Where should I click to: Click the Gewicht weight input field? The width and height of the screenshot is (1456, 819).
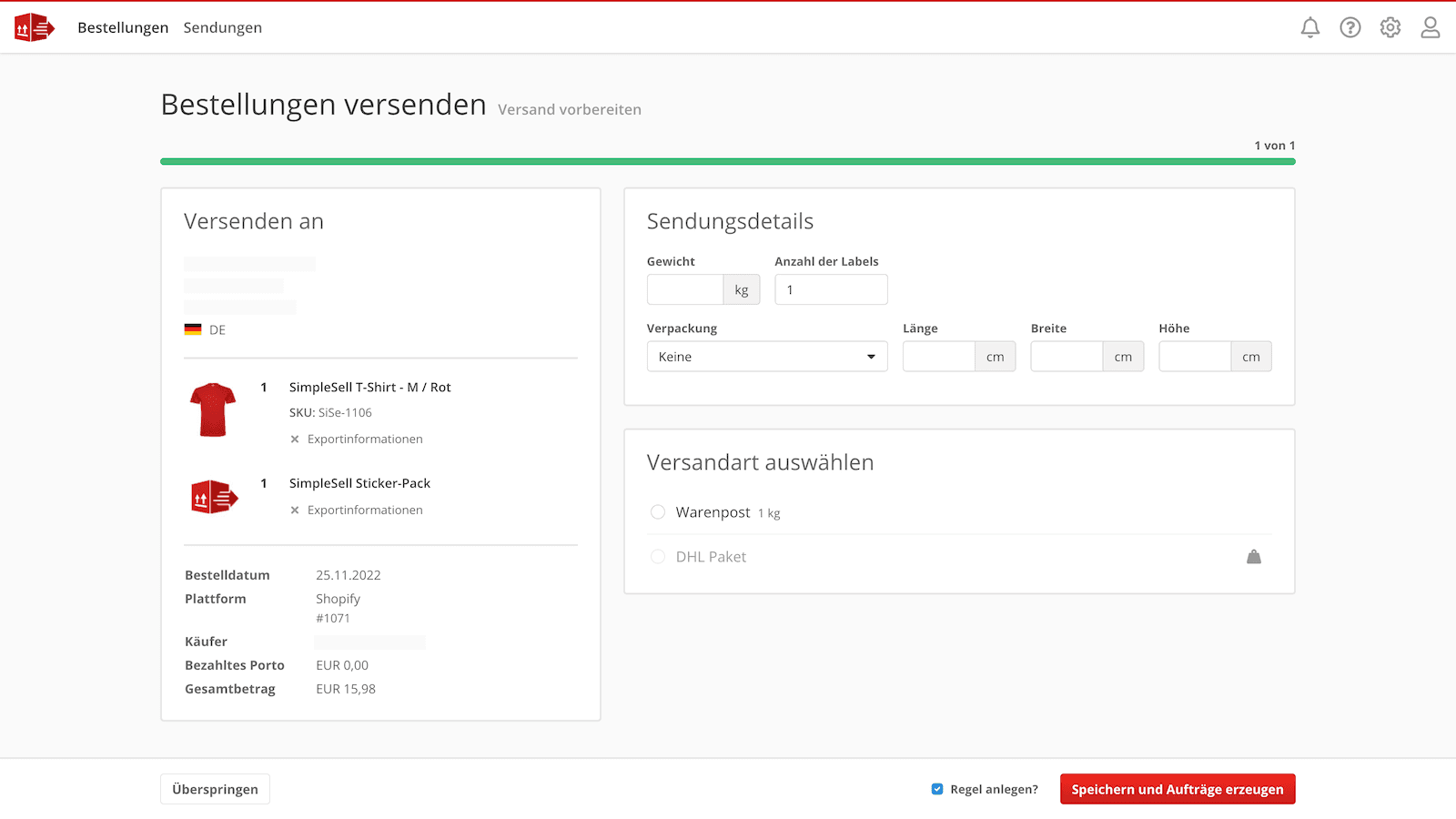tap(685, 289)
